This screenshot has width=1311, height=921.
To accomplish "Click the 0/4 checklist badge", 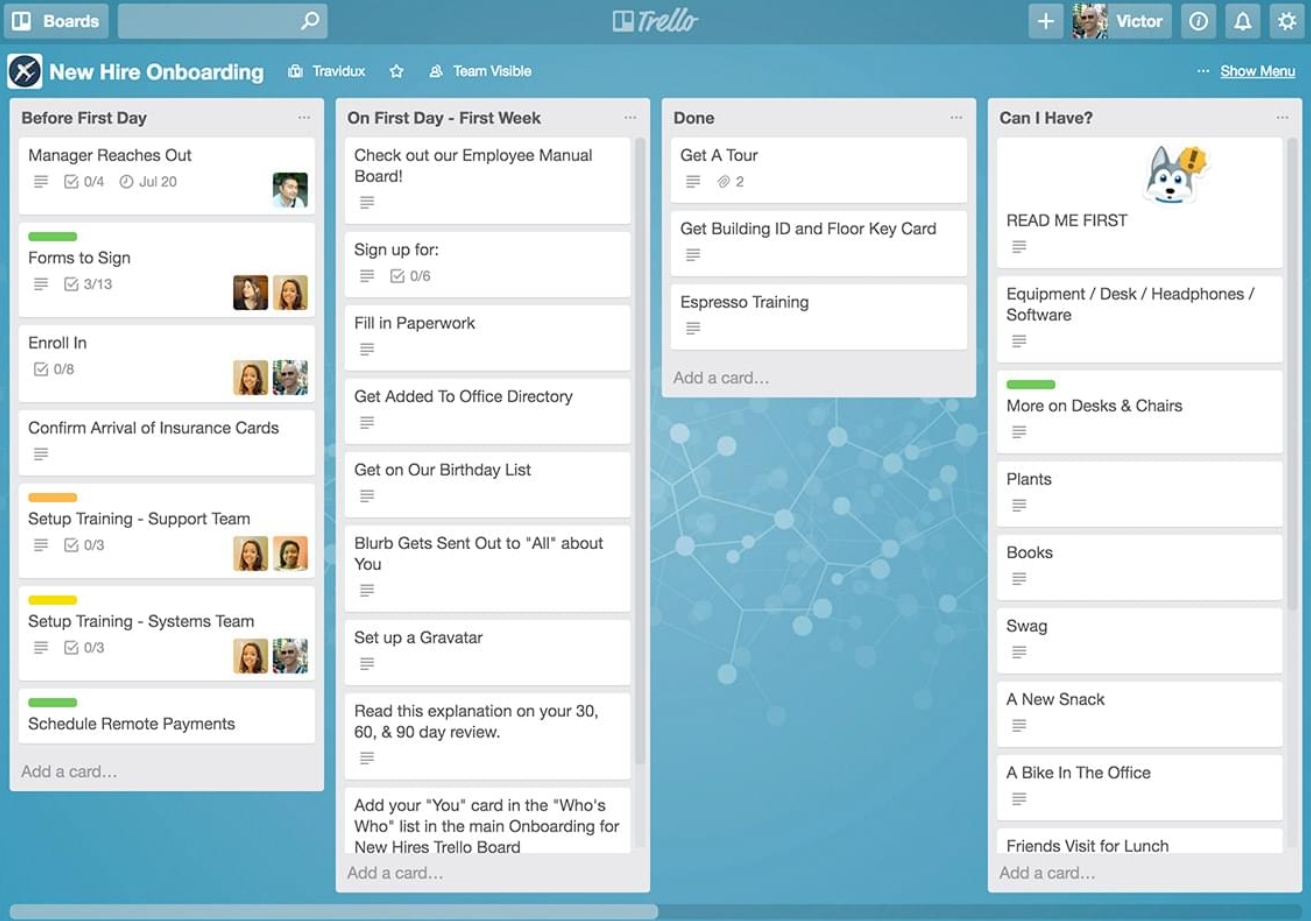I will tap(84, 182).
